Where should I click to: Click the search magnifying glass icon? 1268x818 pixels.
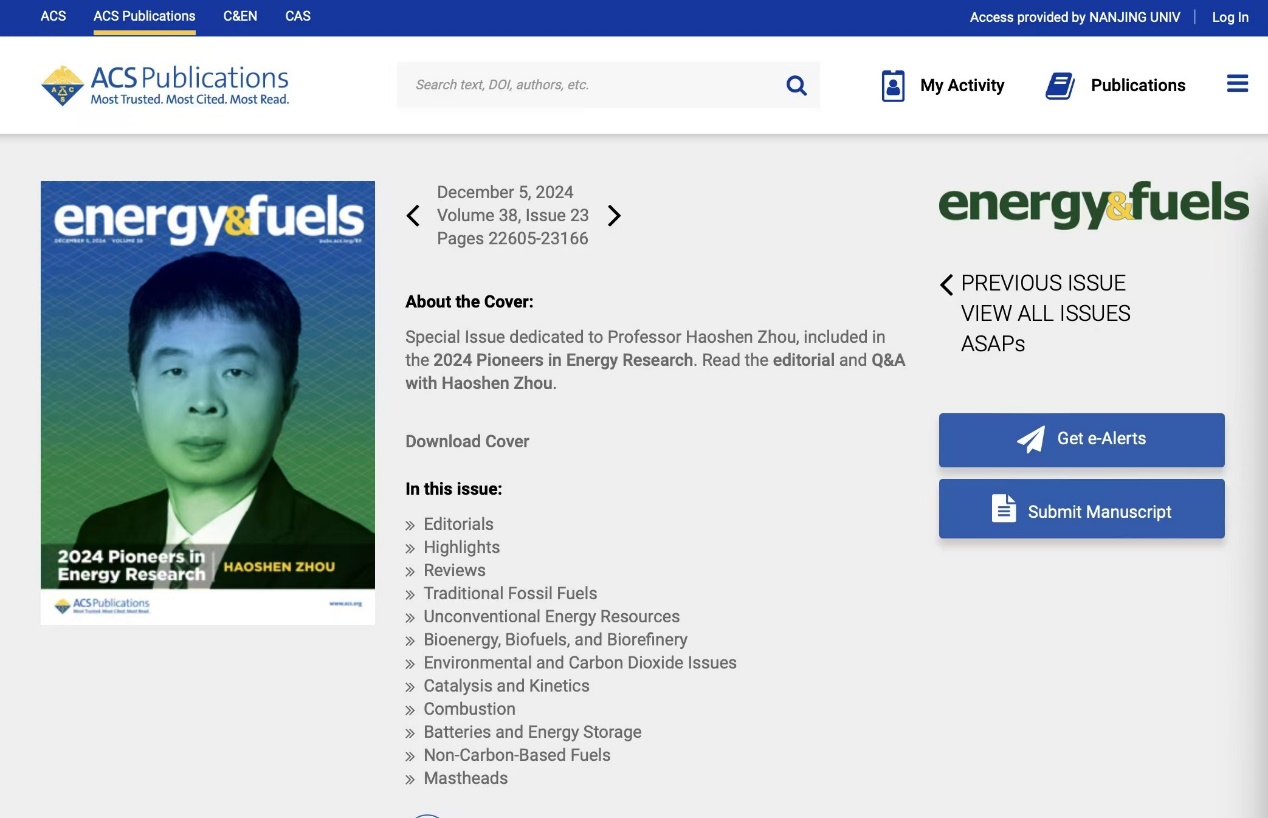pyautogui.click(x=796, y=85)
